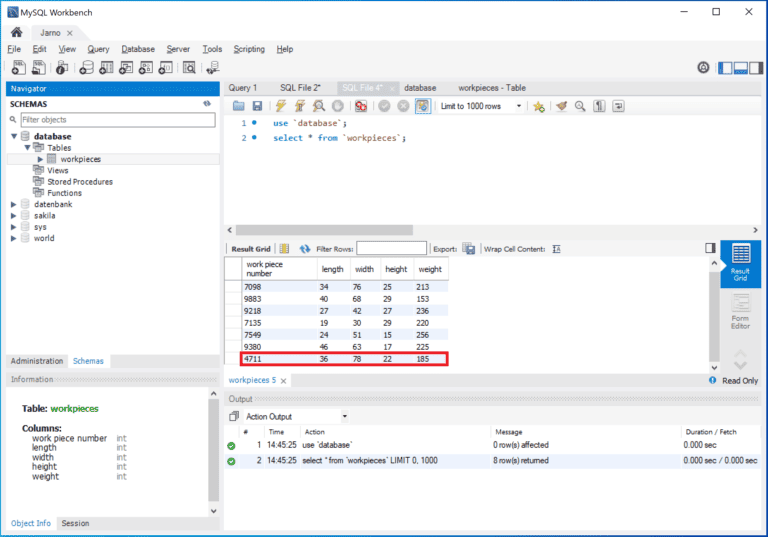Toggle word wrap icon in editor toolbar

point(618,106)
